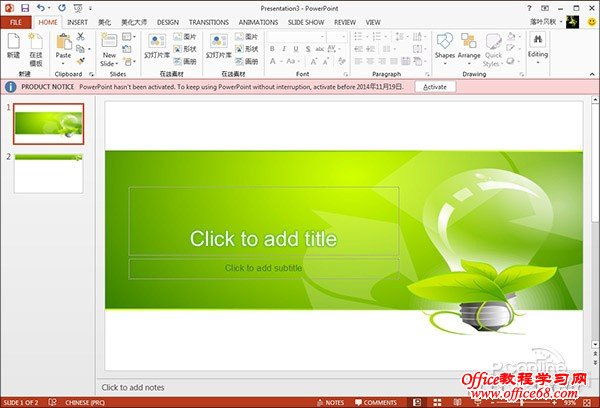Viewport: 600px width, 408px height.
Task: Switch to the DESIGN tab
Action: click(168, 22)
